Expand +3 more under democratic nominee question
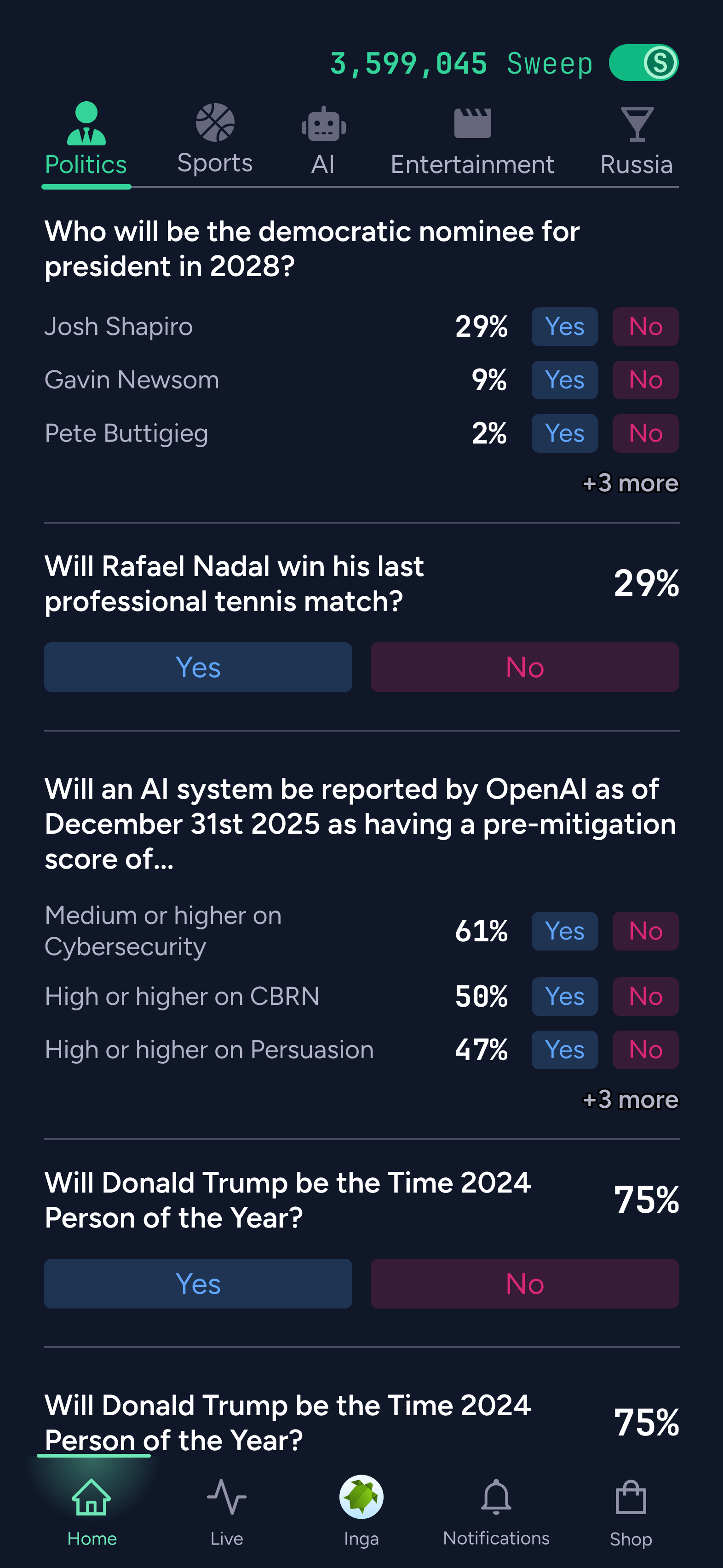This screenshot has height=1568, width=723. point(631,483)
